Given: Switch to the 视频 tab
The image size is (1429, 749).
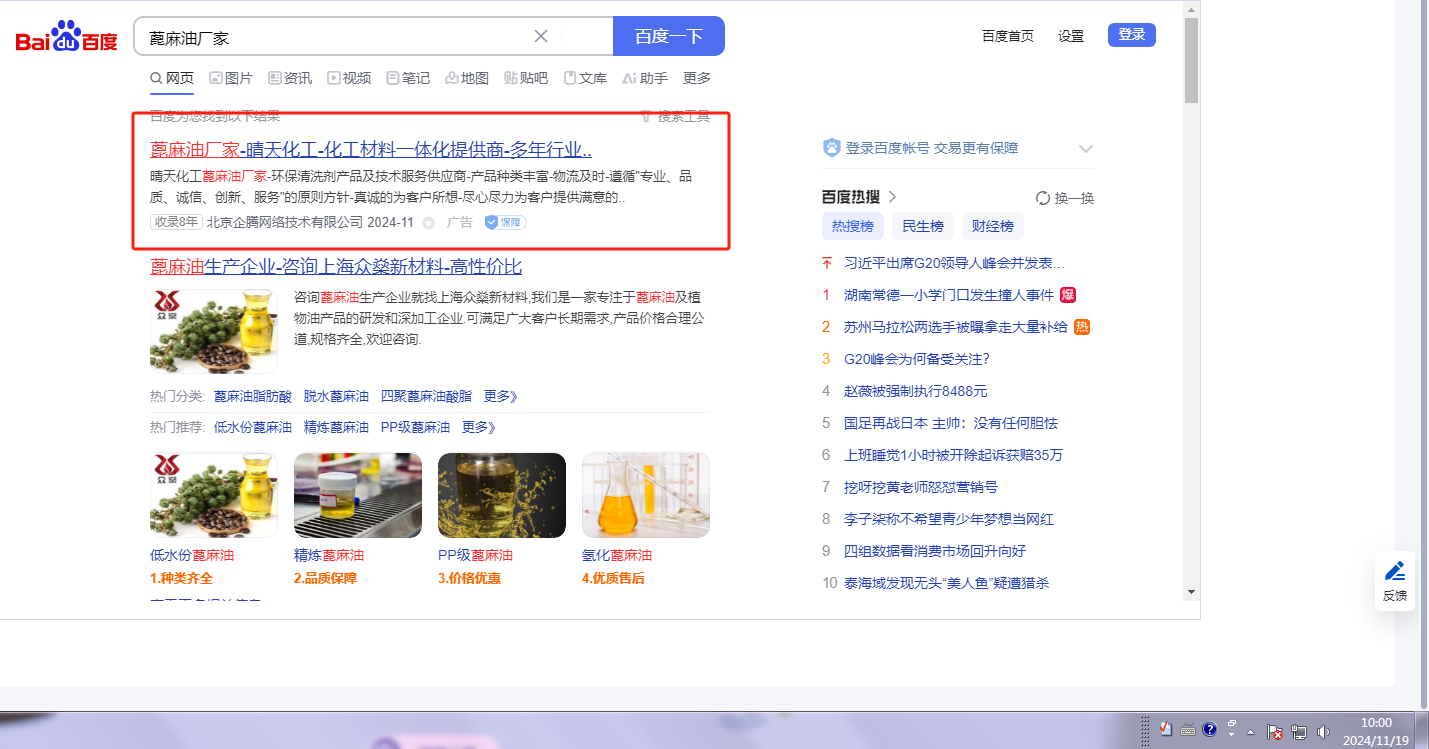Looking at the screenshot, I should click(x=349, y=78).
